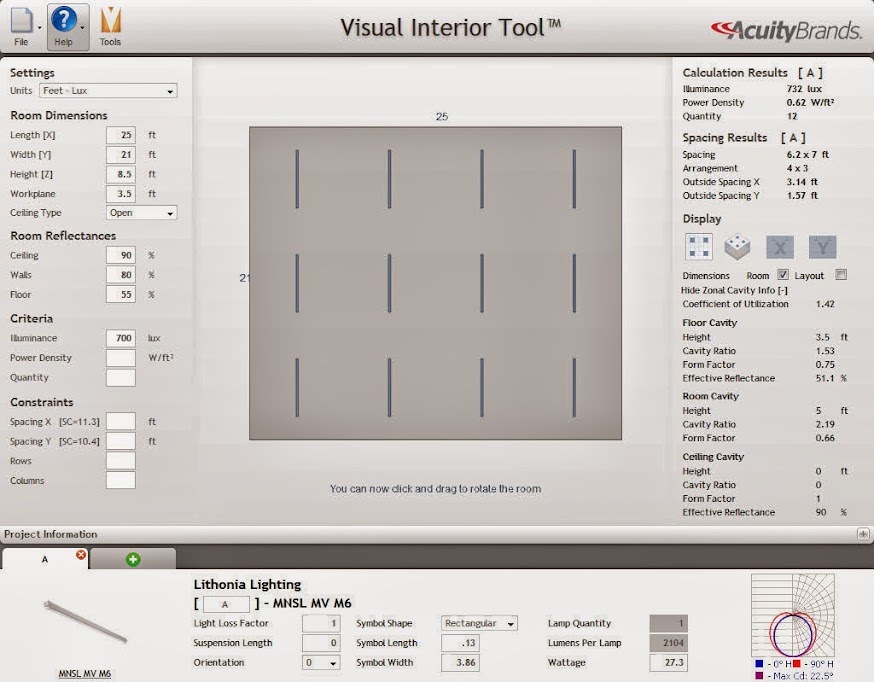Expand Project Information with plus icon
874x682 pixels.
click(x=863, y=534)
